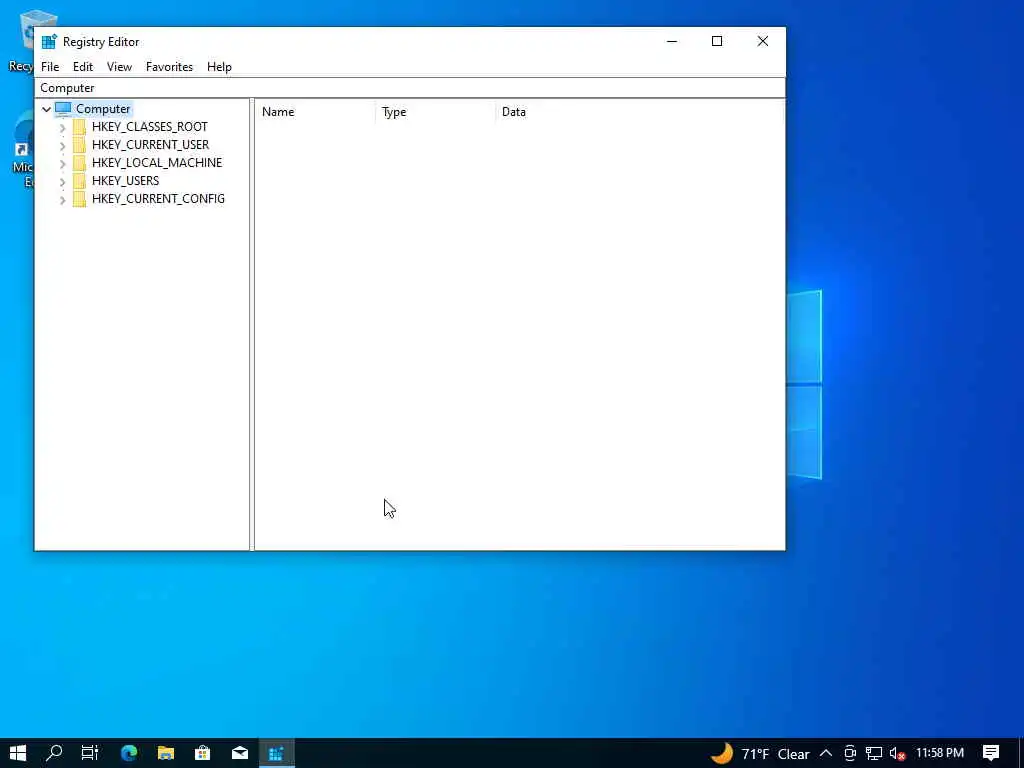Image resolution: width=1024 pixels, height=768 pixels.
Task: Click the Meet Now tray icon
Action: click(850, 754)
